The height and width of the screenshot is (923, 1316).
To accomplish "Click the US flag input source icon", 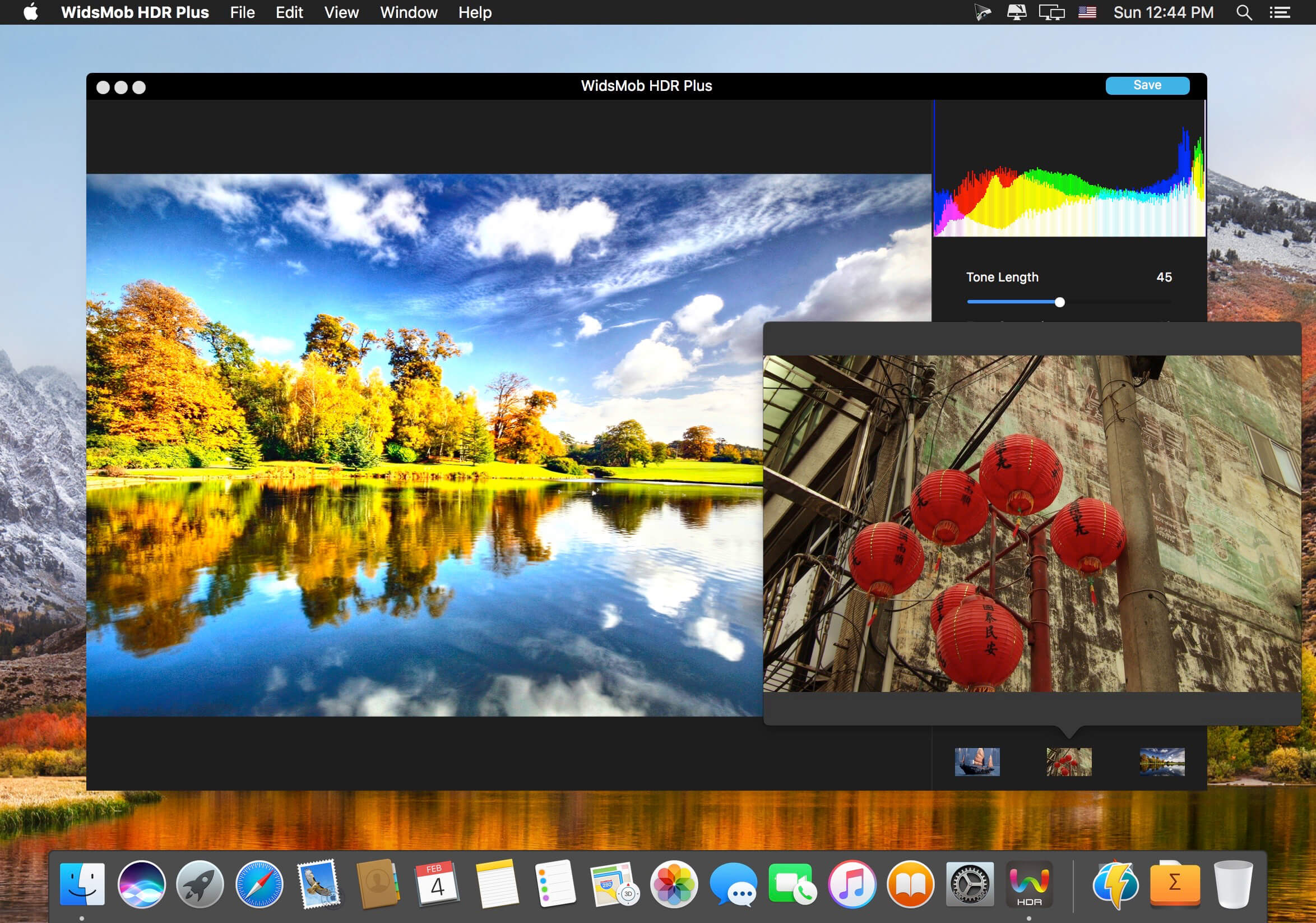I will [x=1087, y=12].
